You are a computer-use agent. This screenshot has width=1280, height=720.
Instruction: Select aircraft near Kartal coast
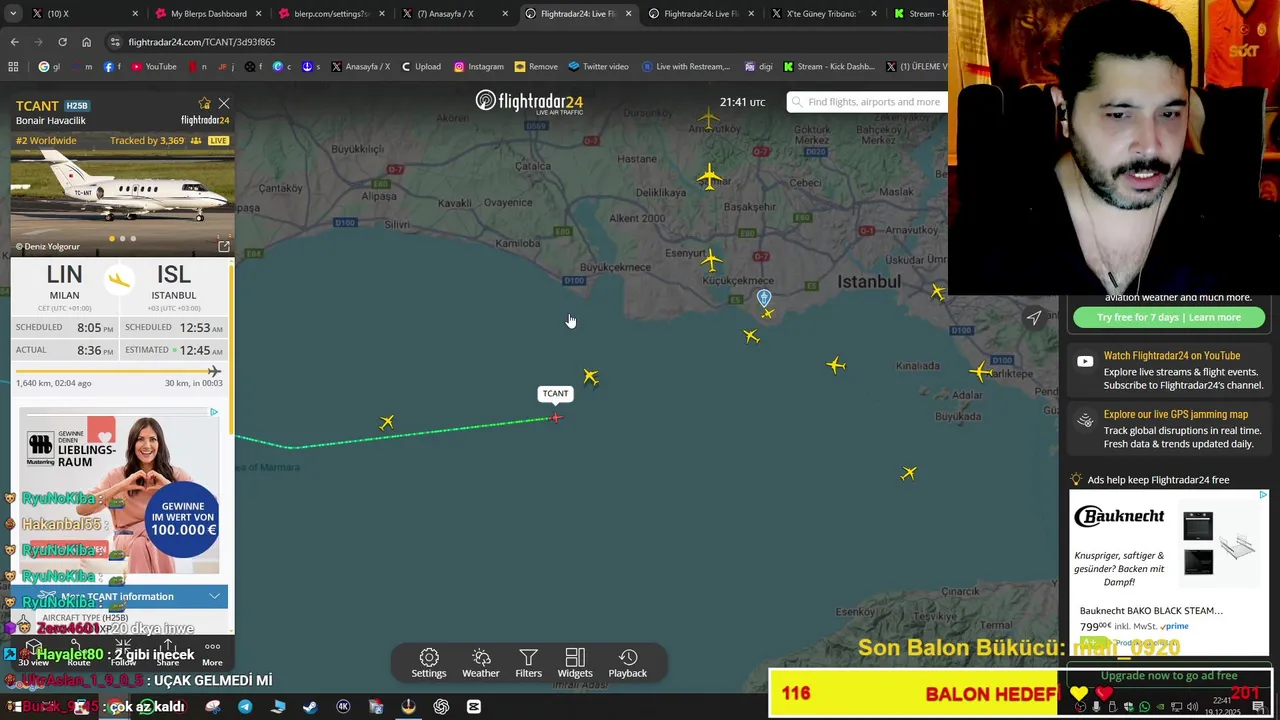980,372
